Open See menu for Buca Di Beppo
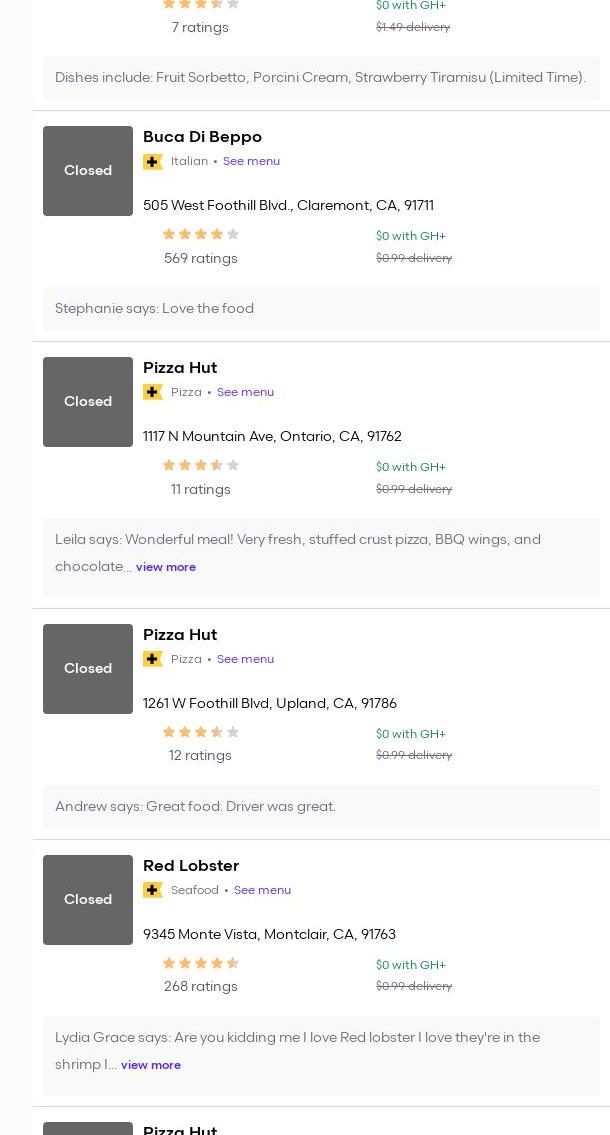The height and width of the screenshot is (1135, 610). tap(251, 161)
